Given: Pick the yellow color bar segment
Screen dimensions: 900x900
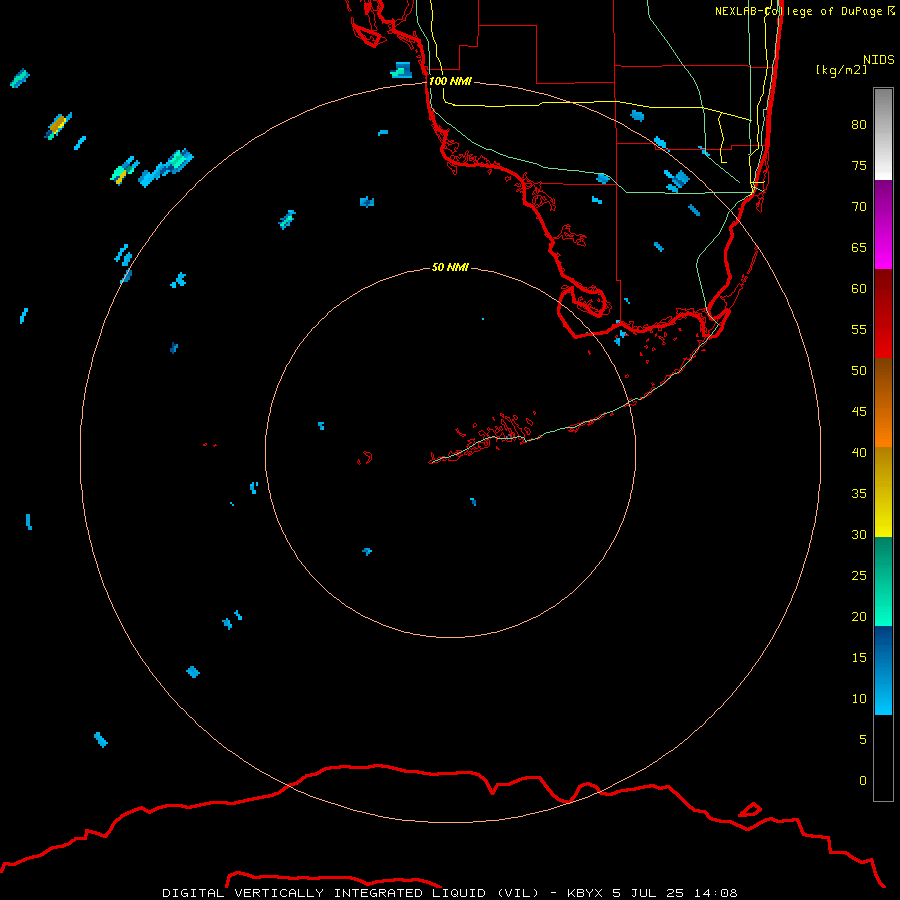Looking at the screenshot, I should click(883, 492).
